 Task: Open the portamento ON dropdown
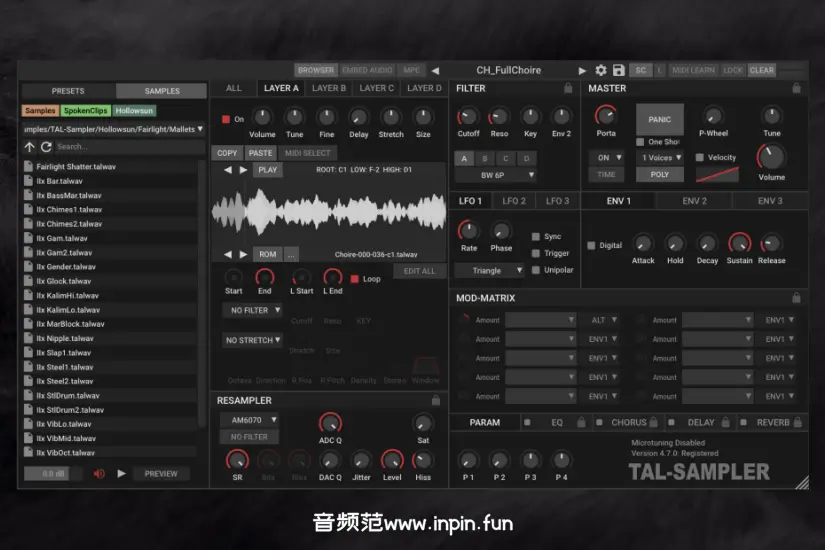click(607, 157)
